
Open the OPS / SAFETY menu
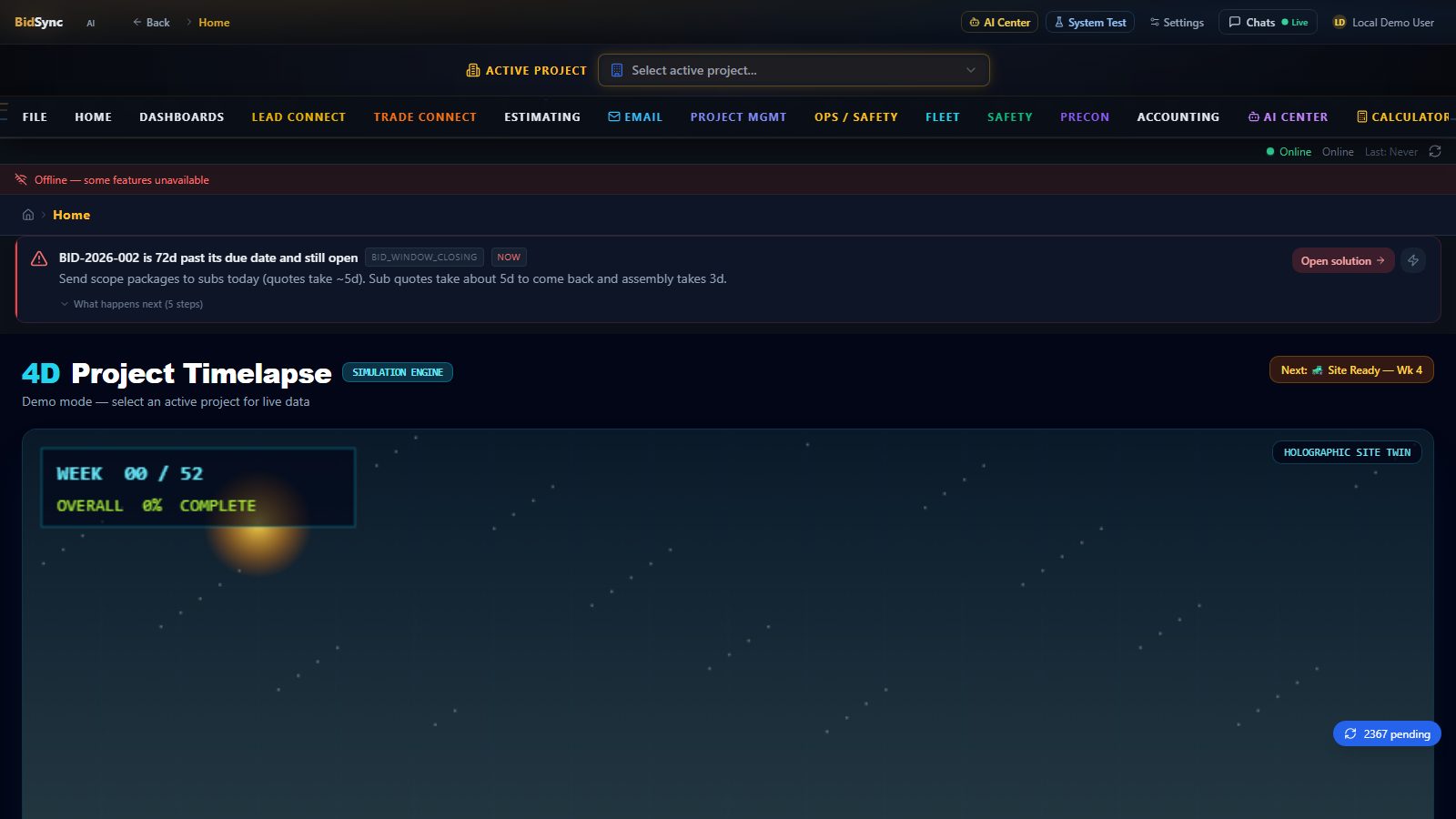coord(856,116)
